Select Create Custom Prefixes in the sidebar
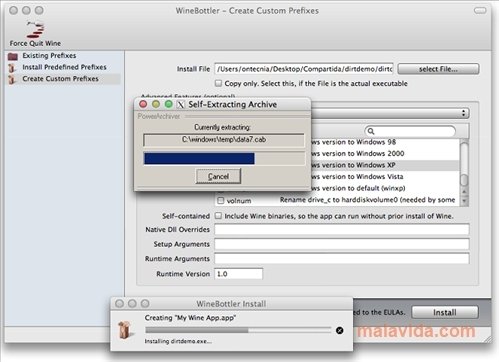 tap(60, 79)
